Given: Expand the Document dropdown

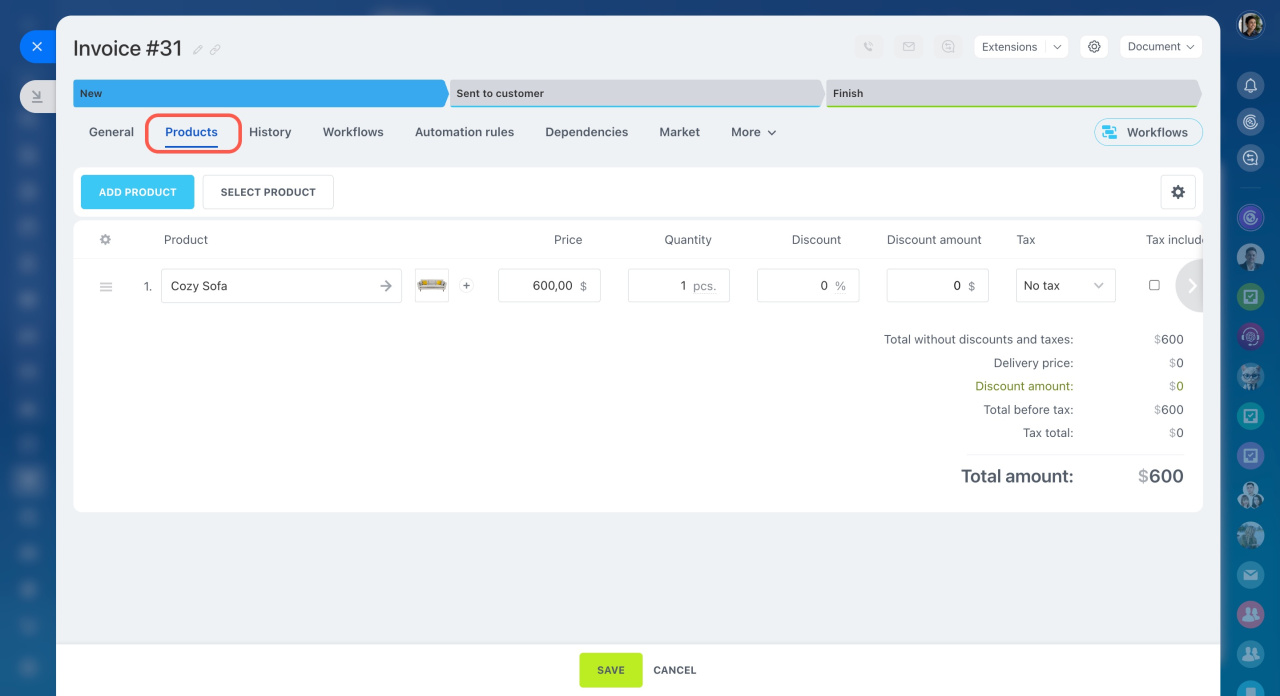Looking at the screenshot, I should 1160,47.
